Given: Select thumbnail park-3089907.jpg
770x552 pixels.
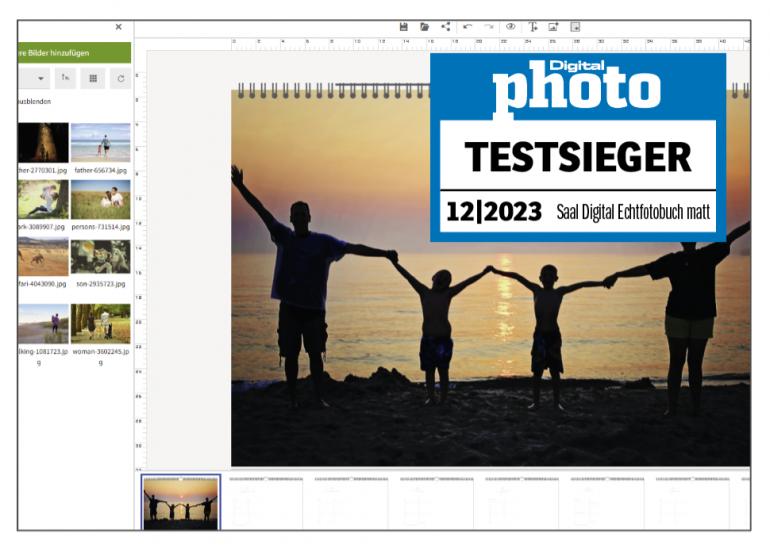Looking at the screenshot, I should point(43,199).
